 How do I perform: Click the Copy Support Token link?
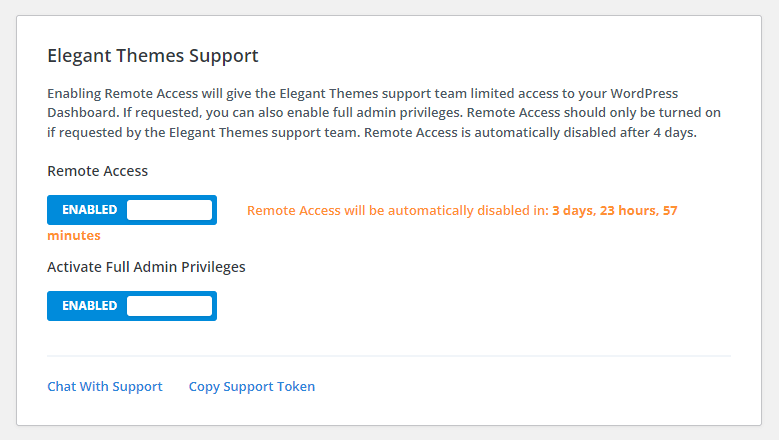tap(252, 386)
